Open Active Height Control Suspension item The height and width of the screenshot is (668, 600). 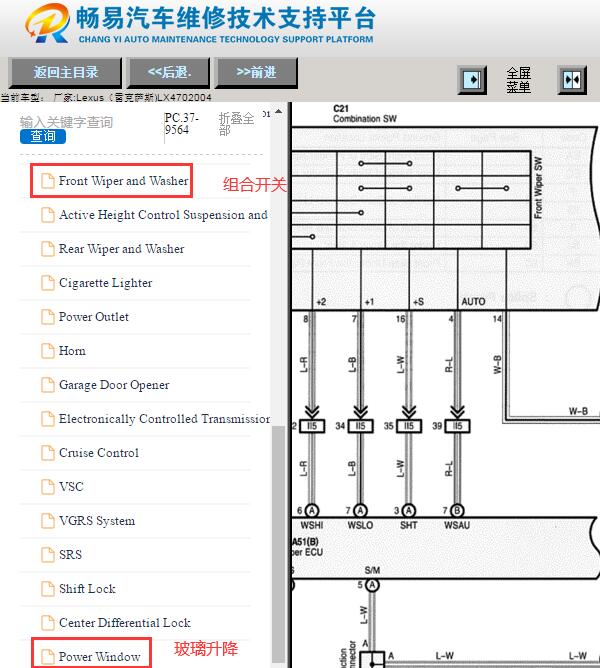pyautogui.click(x=163, y=215)
